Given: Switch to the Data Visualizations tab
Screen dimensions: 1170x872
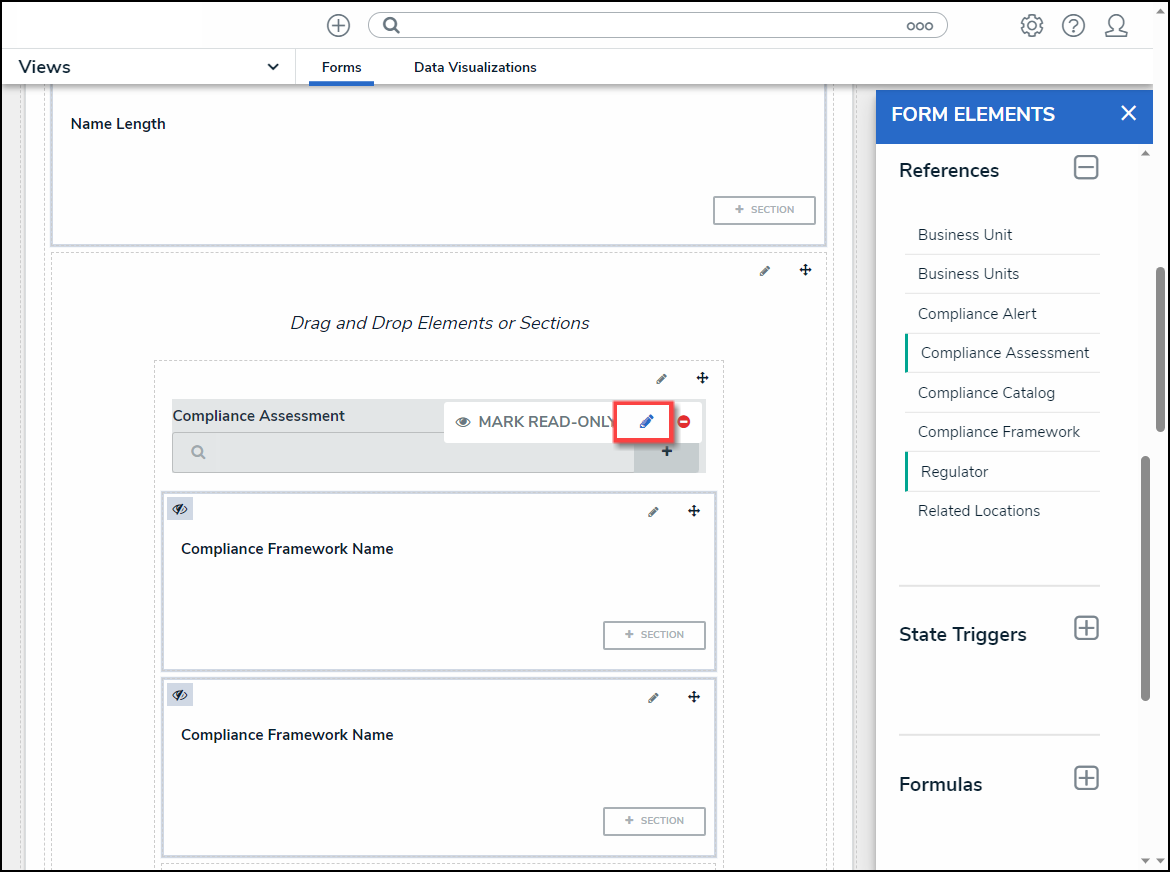Looking at the screenshot, I should [475, 67].
